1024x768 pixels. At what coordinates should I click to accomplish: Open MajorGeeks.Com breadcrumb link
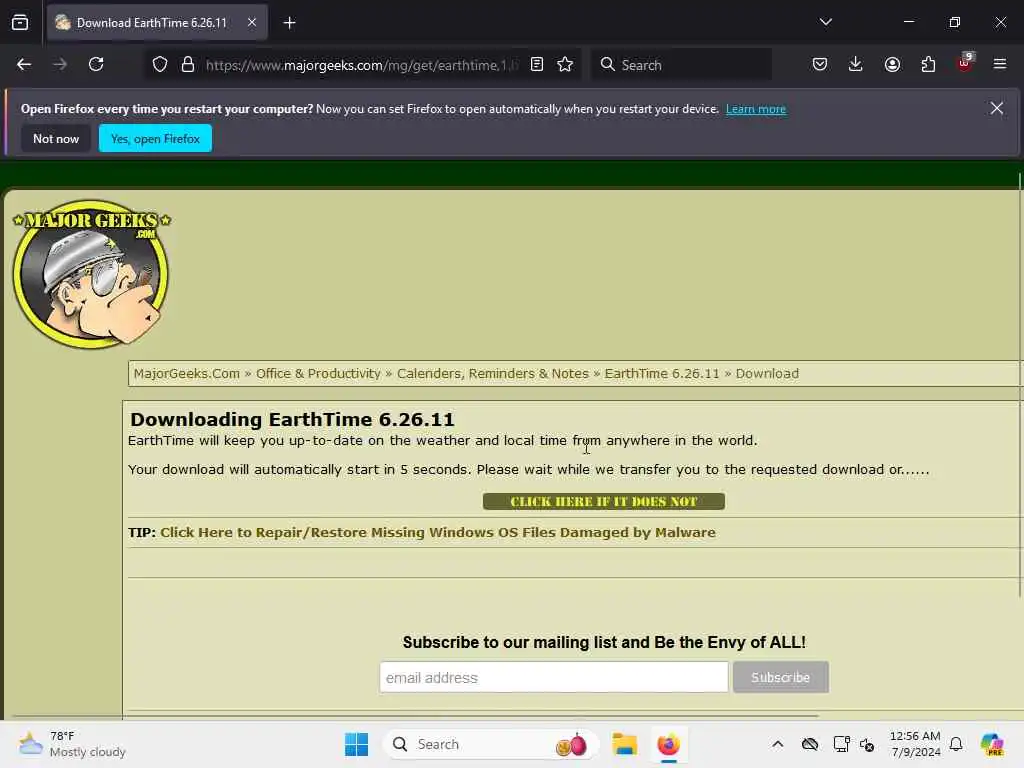tap(187, 374)
